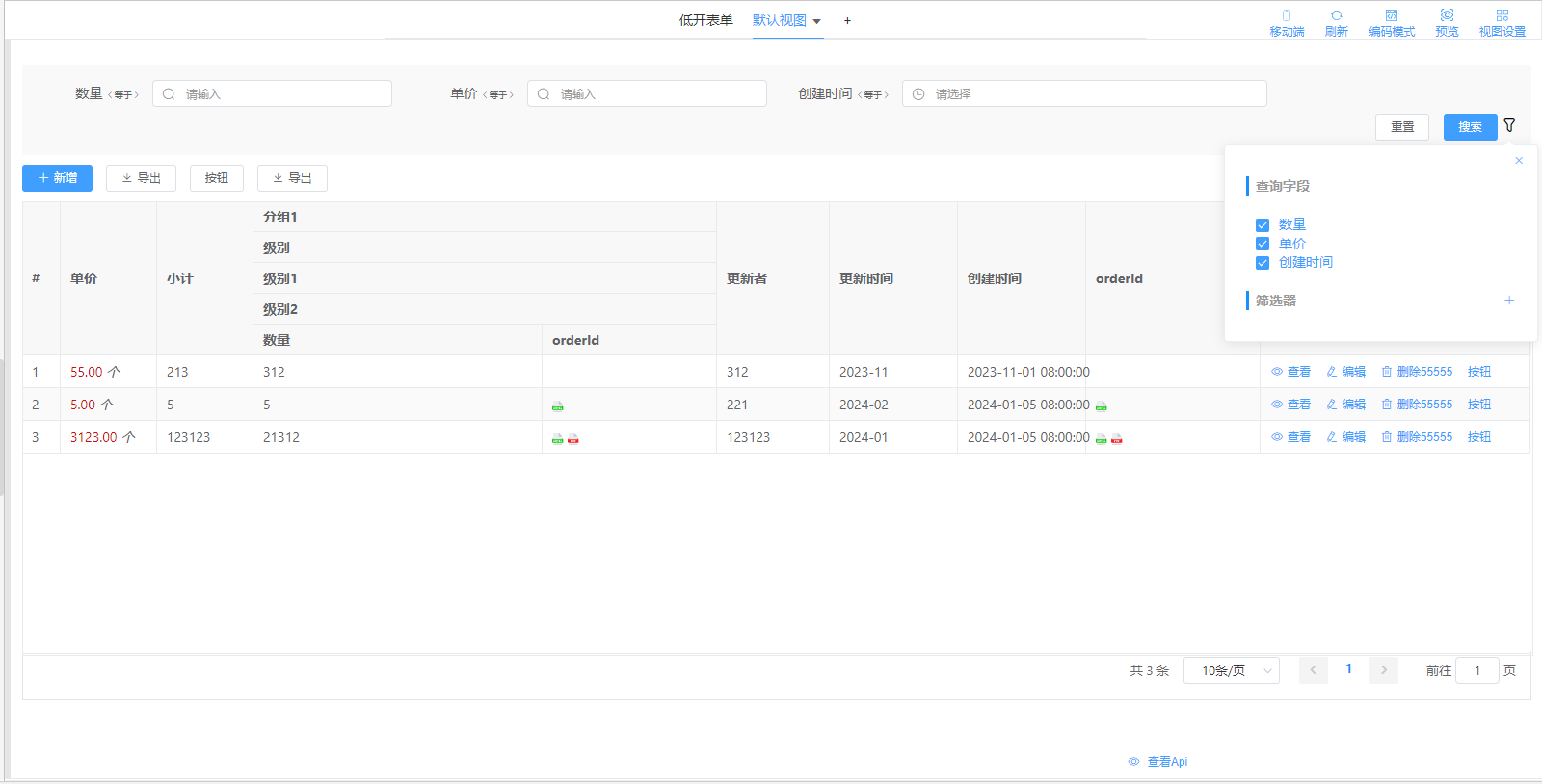Click the blue 搜索 button
This screenshot has height=784, width=1542.
click(x=1470, y=127)
